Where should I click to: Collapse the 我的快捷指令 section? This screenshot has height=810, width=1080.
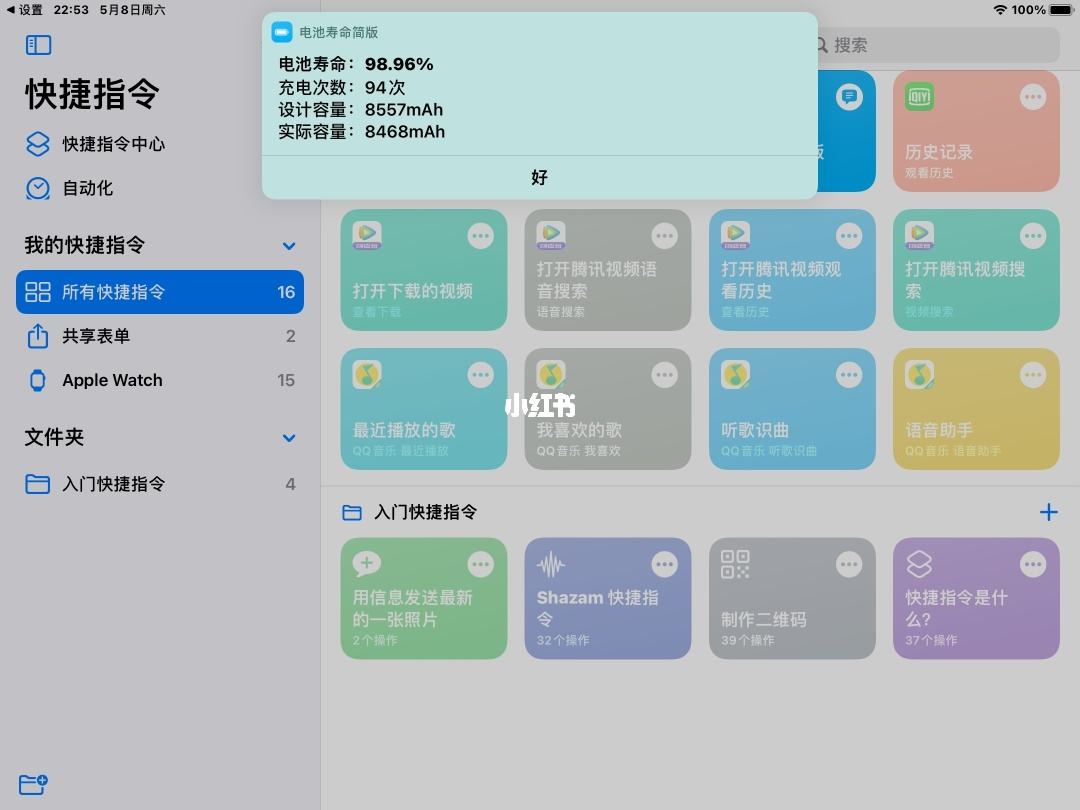(x=289, y=245)
